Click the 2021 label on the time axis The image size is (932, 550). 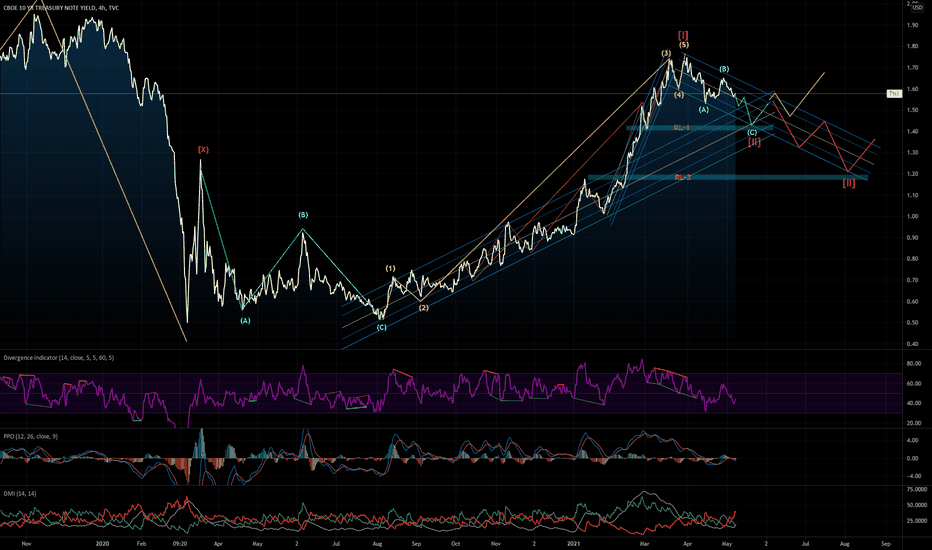click(574, 543)
